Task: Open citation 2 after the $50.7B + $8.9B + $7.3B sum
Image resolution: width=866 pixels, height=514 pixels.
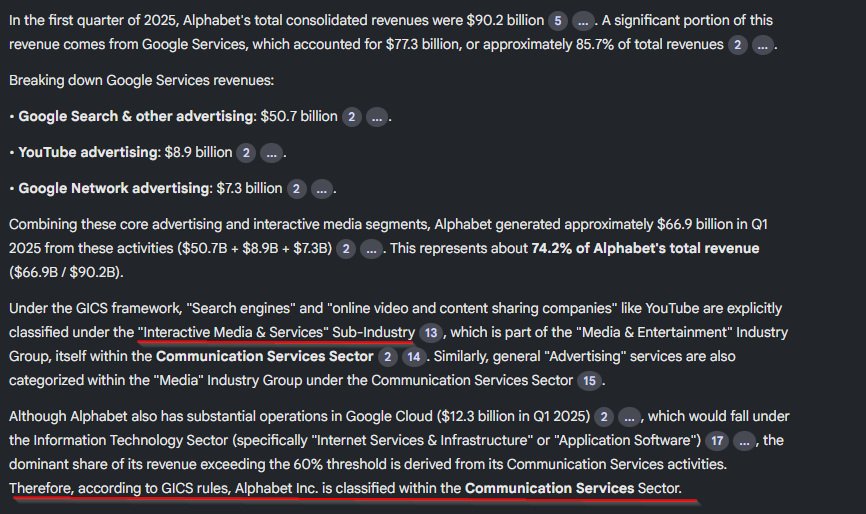Action: coord(346,249)
